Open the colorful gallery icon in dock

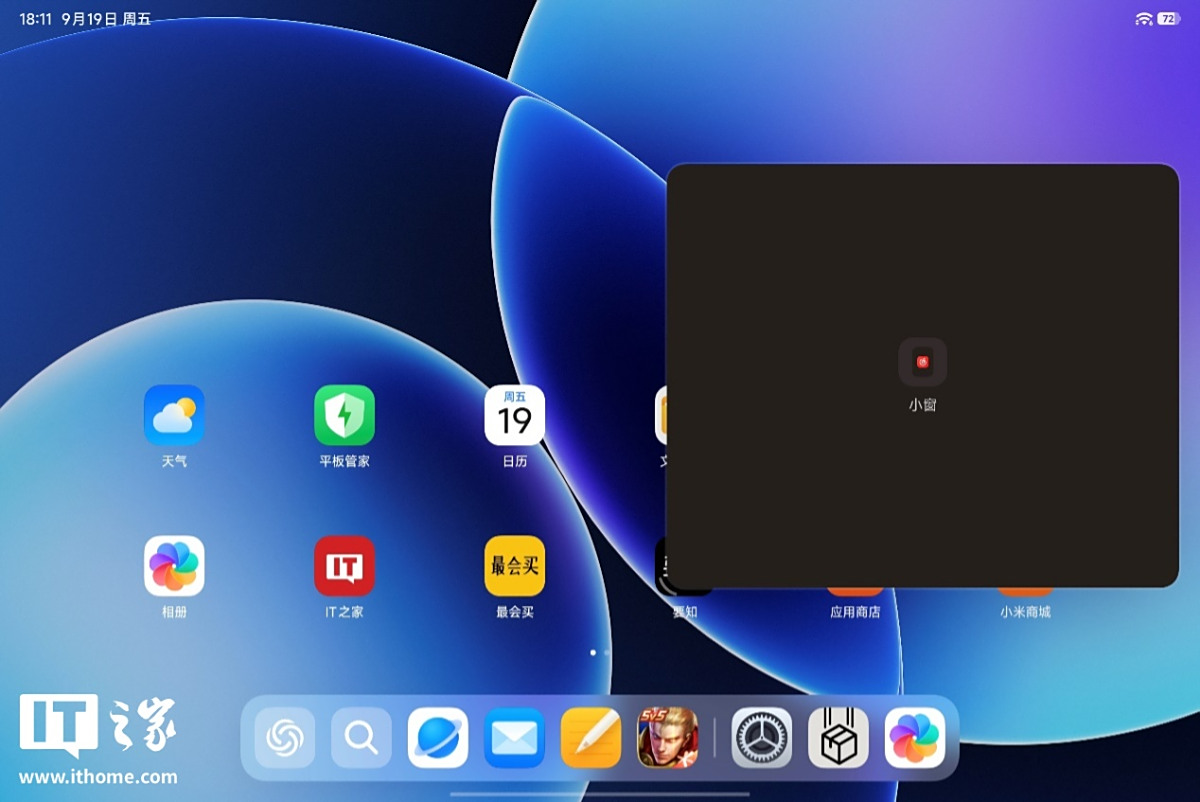point(915,738)
